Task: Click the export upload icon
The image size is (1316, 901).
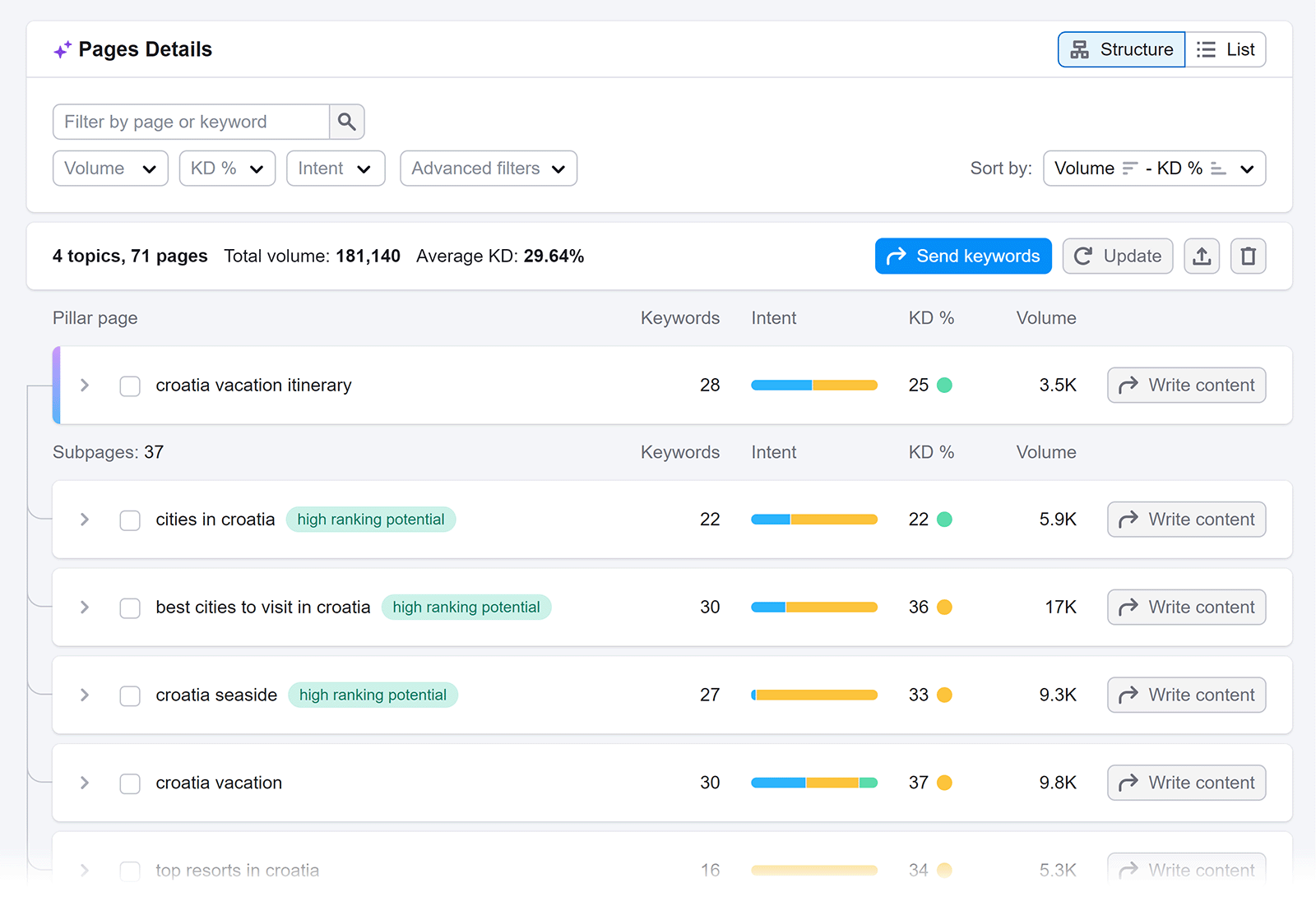Action: click(1202, 256)
